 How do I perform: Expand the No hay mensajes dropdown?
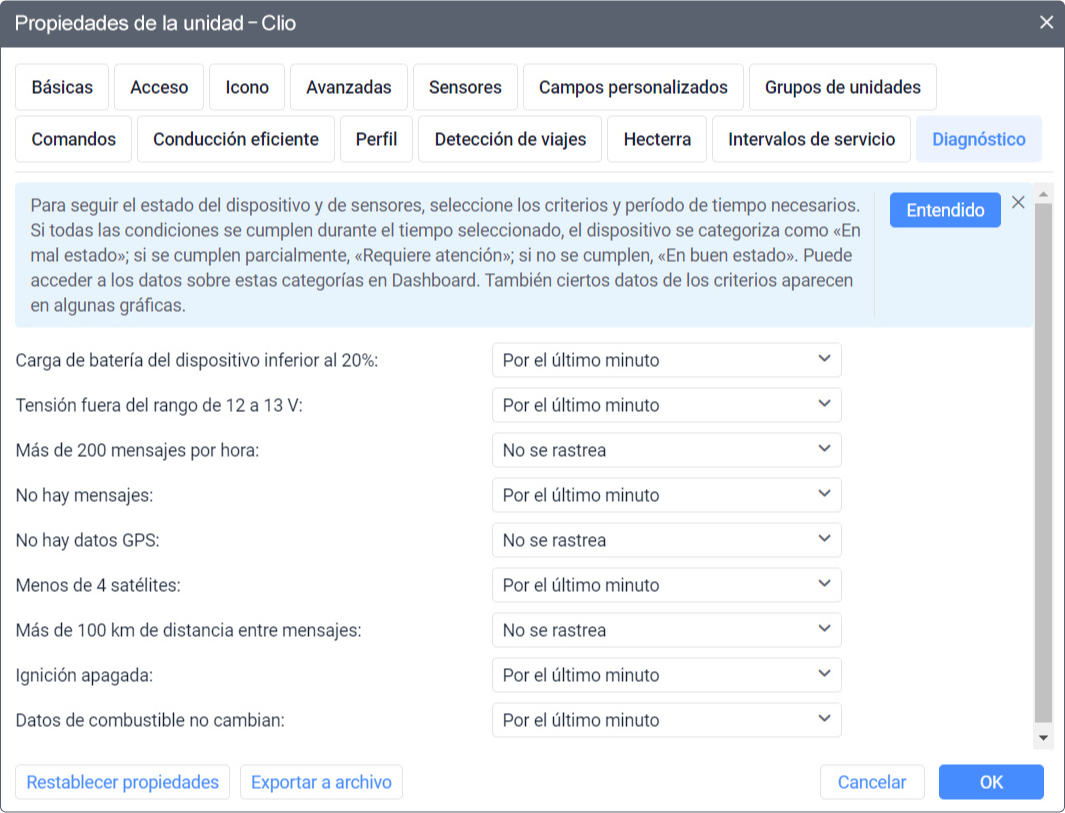(x=666, y=495)
